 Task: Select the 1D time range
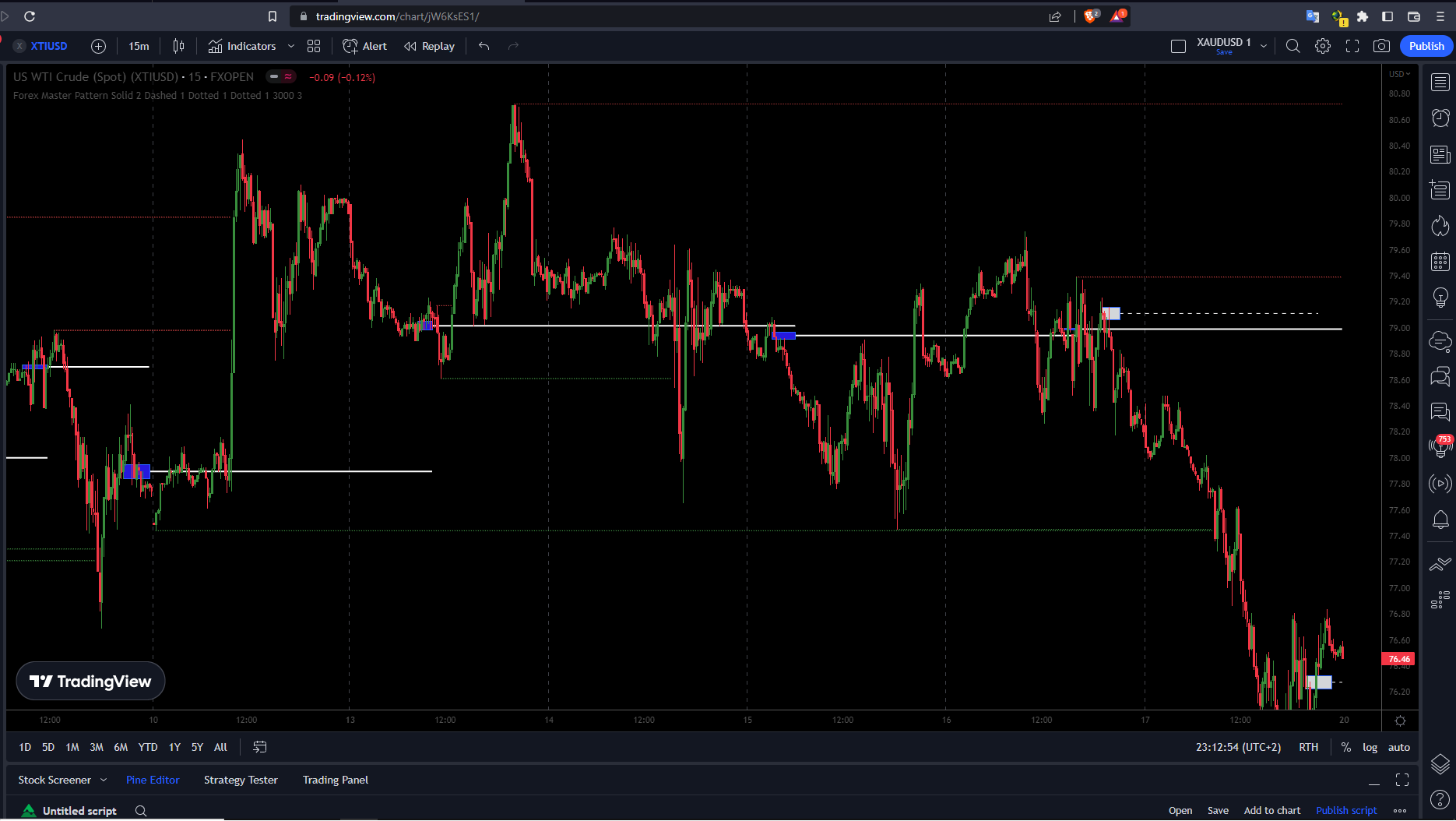(25, 747)
